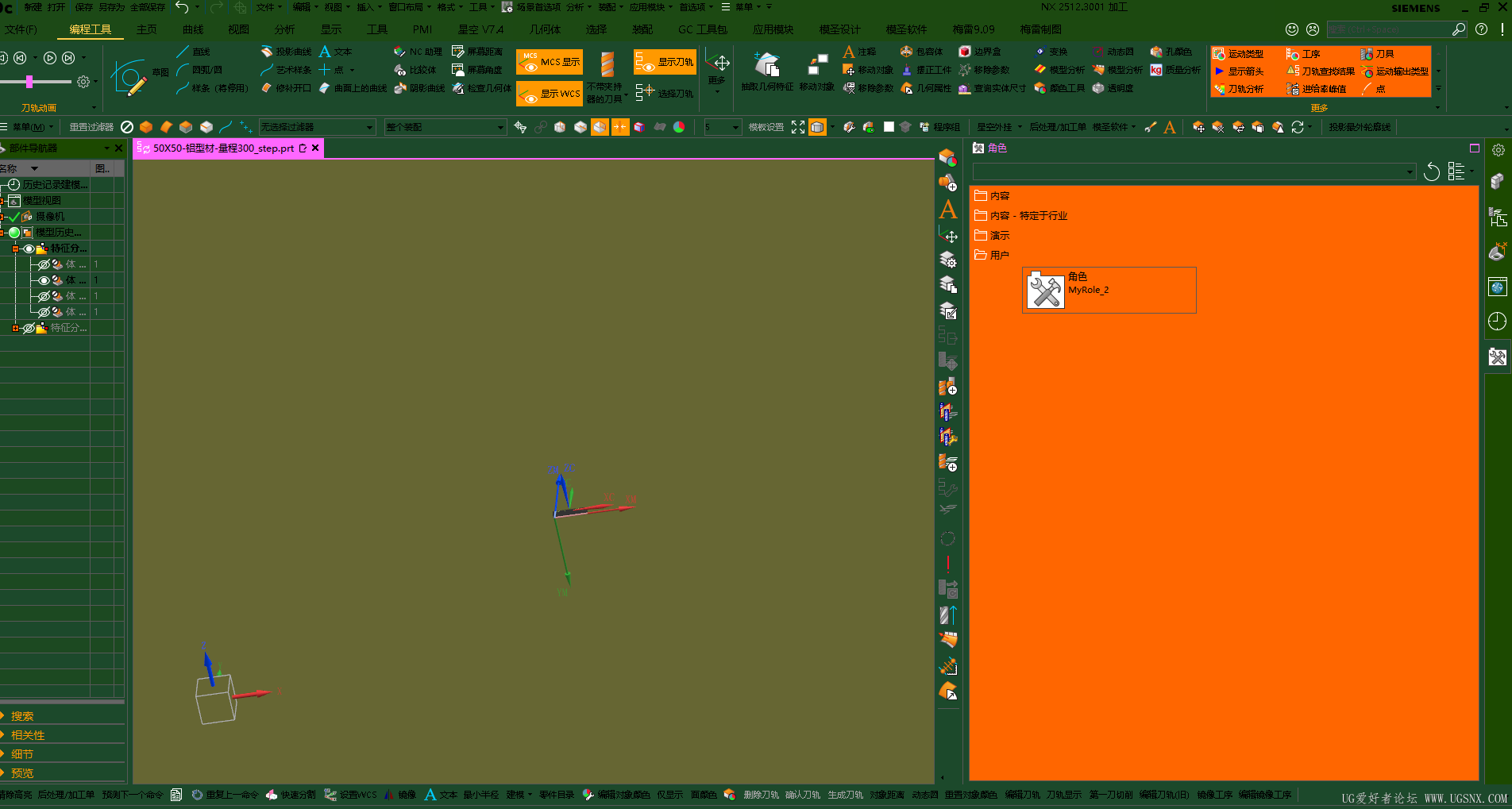Select the 边界盒 bounding box tool
Viewport: 1512px width, 809px height.
[965, 52]
